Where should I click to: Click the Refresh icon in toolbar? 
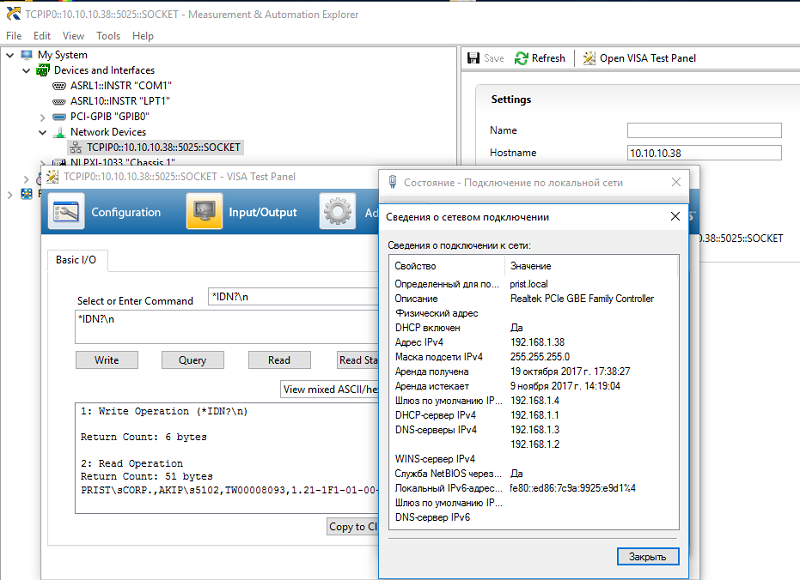point(522,58)
